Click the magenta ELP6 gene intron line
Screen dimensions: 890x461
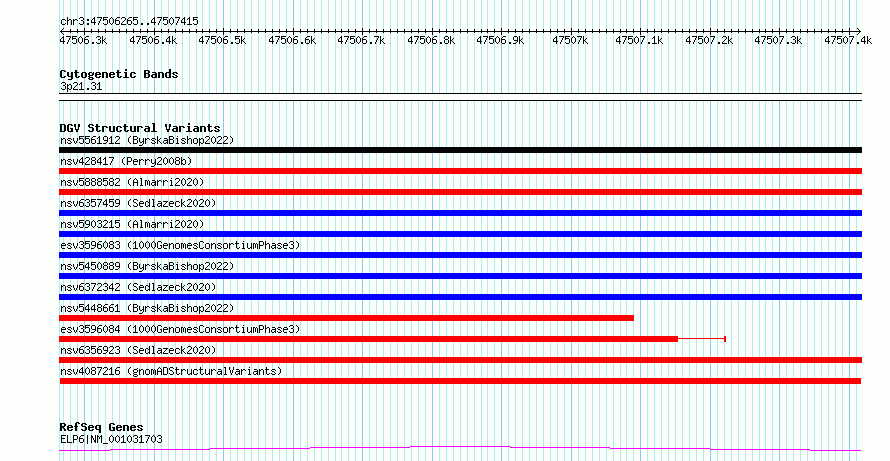460,449
